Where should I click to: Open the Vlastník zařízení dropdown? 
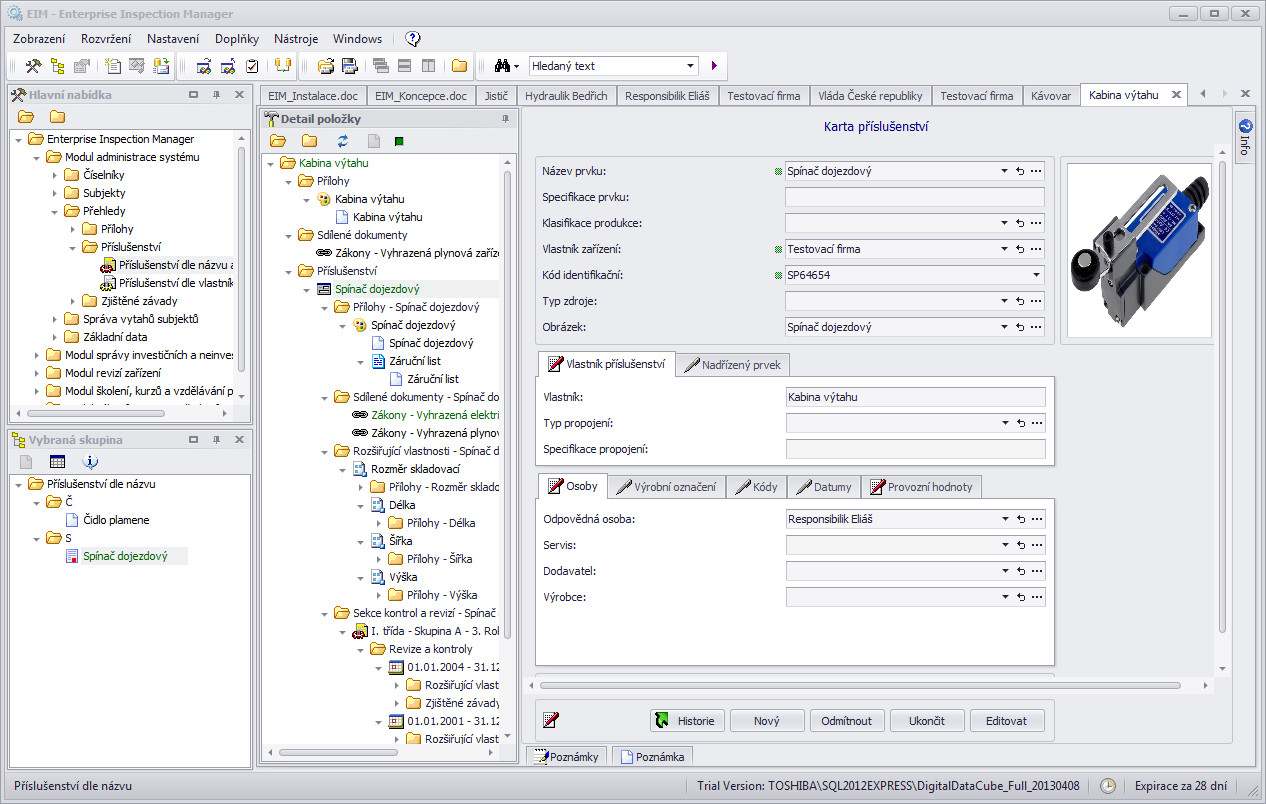point(1004,249)
